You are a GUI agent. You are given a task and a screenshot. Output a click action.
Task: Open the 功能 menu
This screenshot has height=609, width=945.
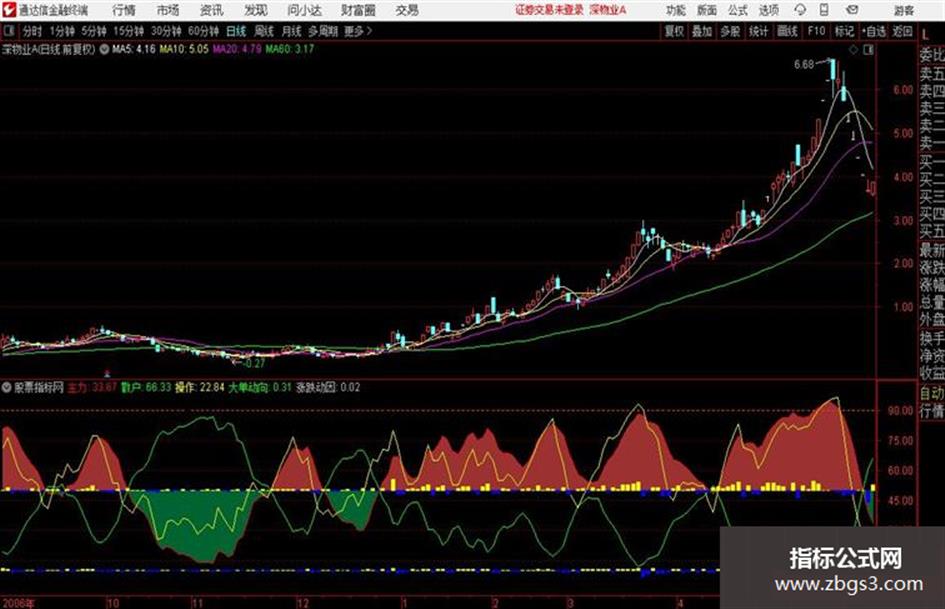coord(676,10)
